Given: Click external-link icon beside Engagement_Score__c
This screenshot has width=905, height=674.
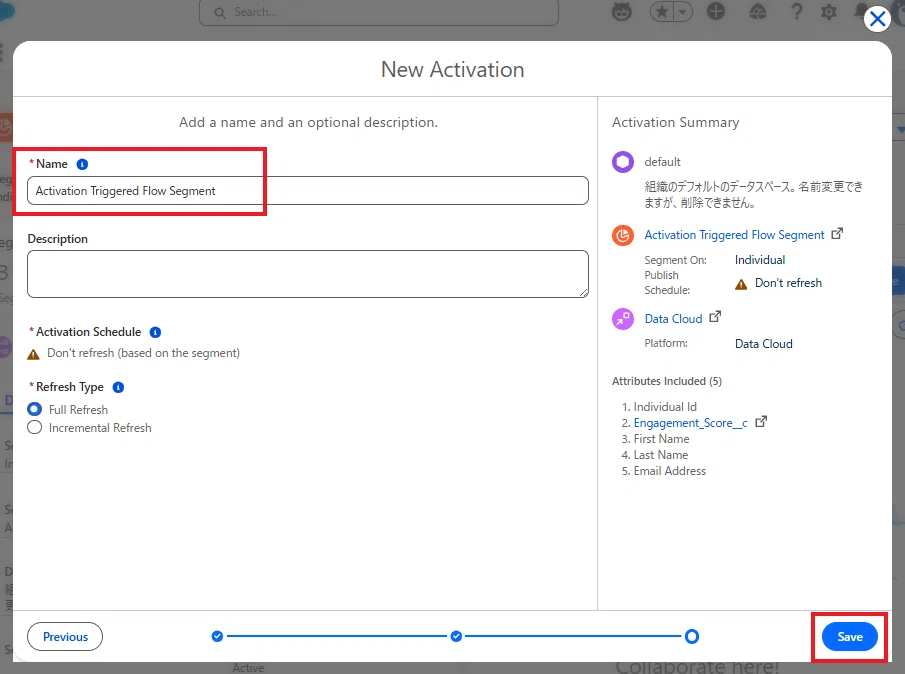Looking at the screenshot, I should 761,421.
